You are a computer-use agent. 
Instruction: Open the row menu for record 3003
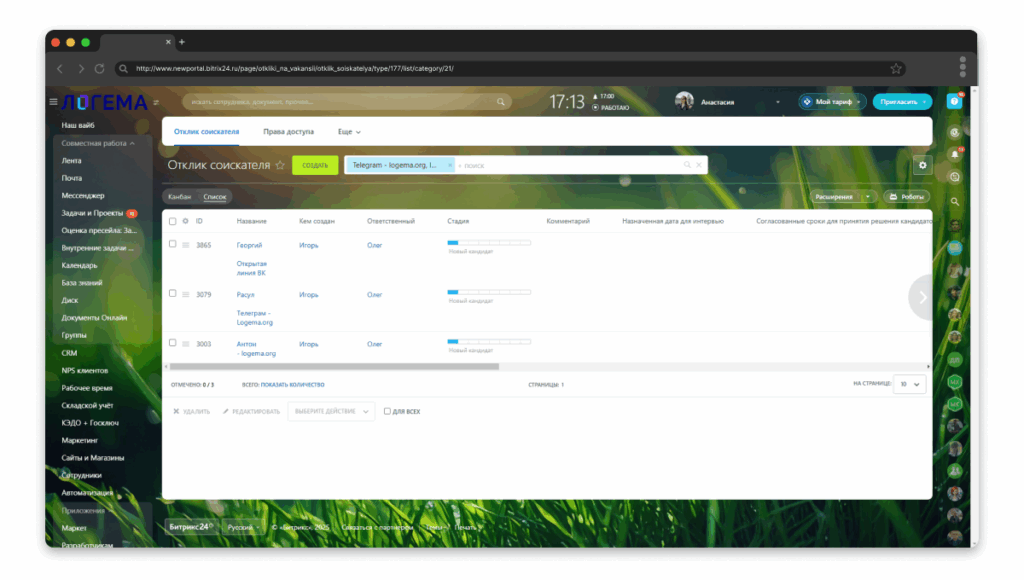(185, 344)
